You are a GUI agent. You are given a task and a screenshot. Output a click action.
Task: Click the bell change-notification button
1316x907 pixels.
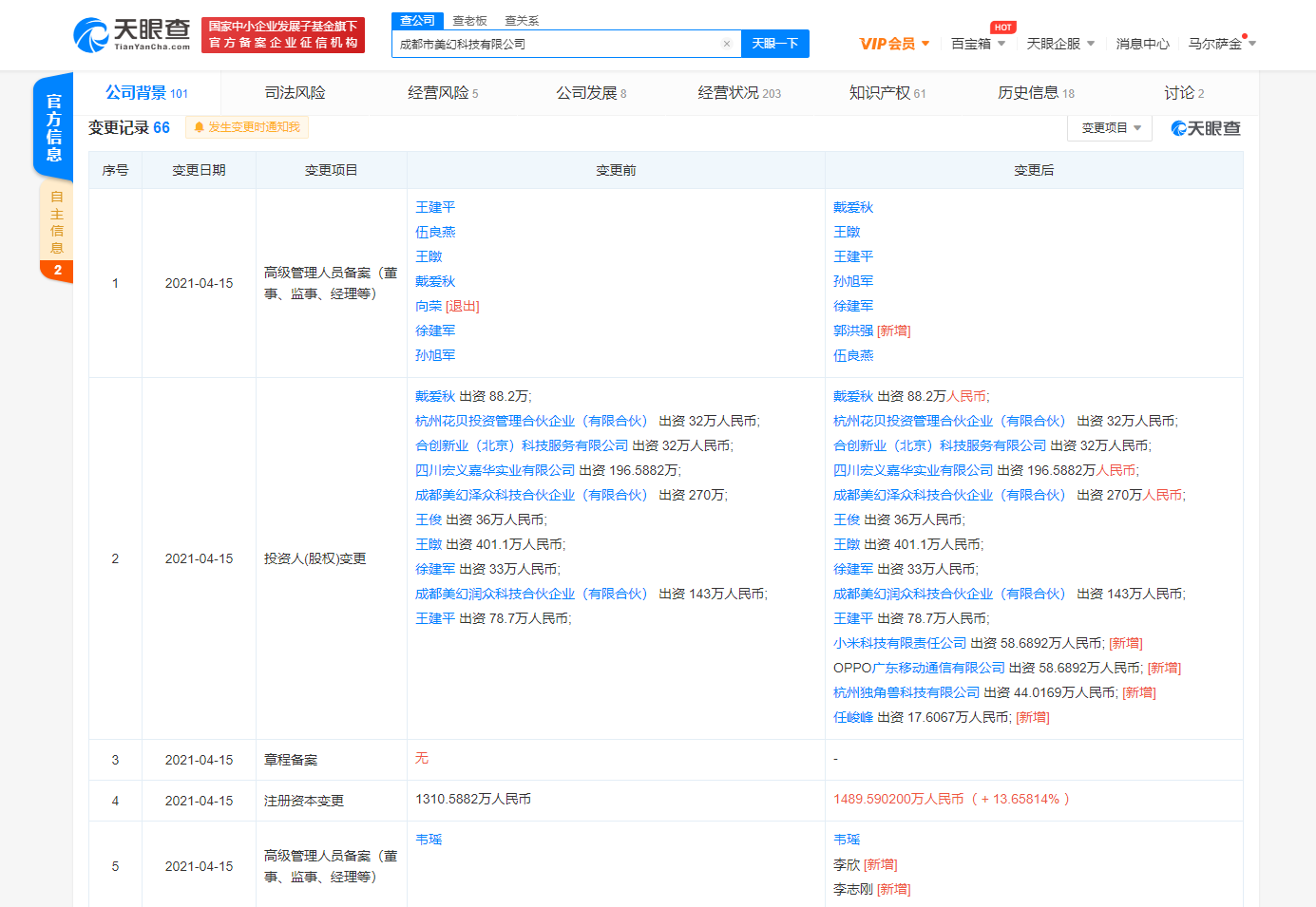(x=247, y=127)
